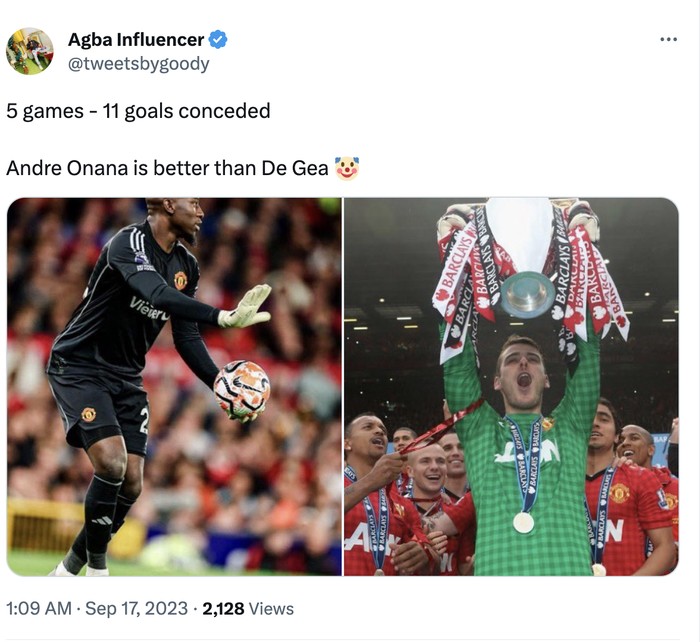Open the three-dot more options menu
The image size is (700, 642).
[668, 40]
